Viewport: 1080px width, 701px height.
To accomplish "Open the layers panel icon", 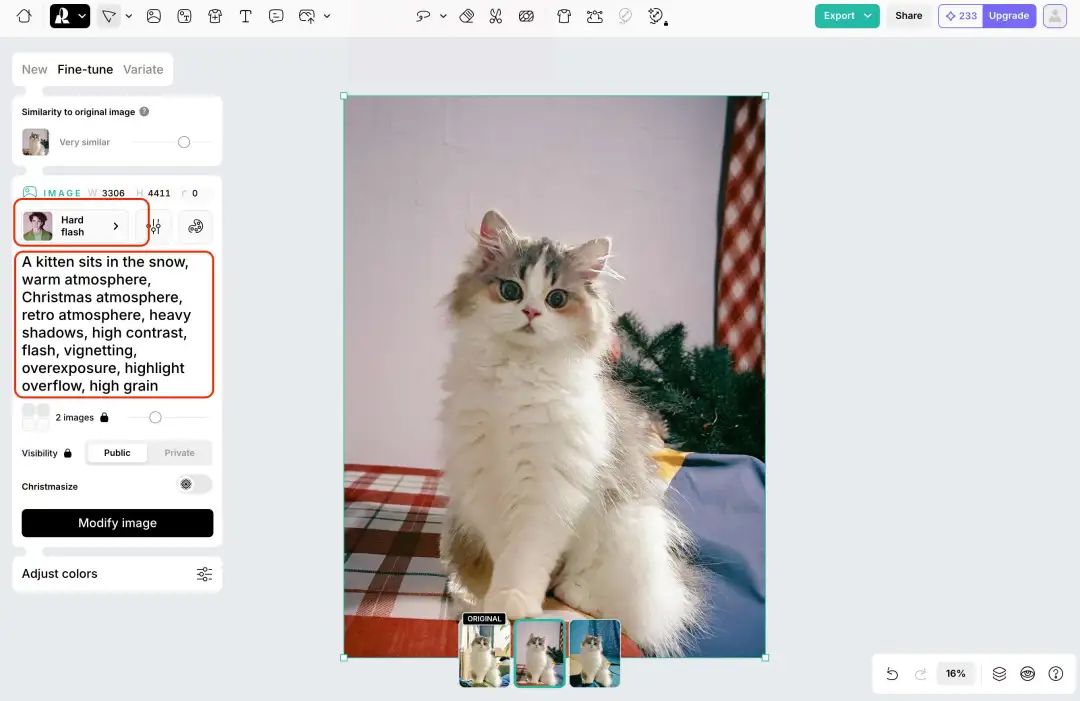I will 999,673.
